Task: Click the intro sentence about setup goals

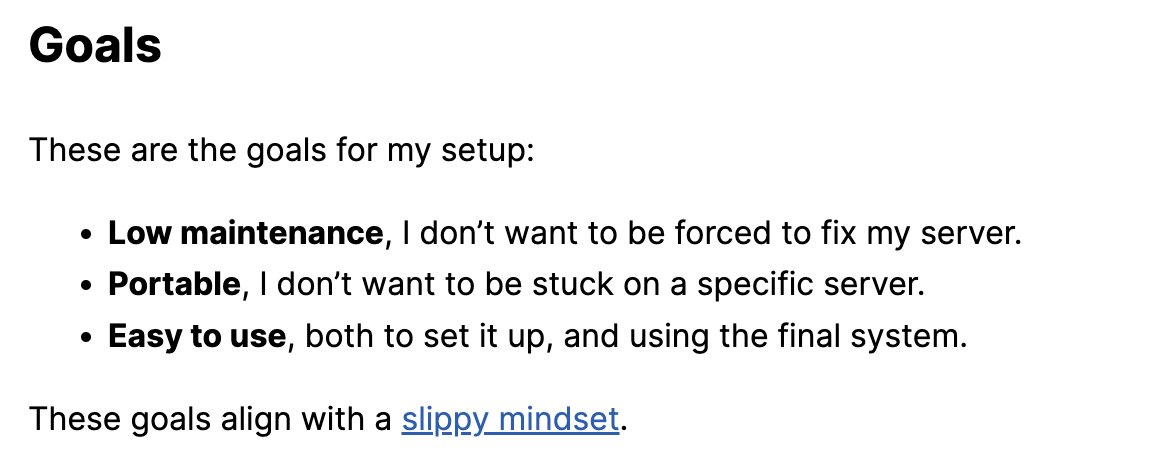Action: [283, 152]
